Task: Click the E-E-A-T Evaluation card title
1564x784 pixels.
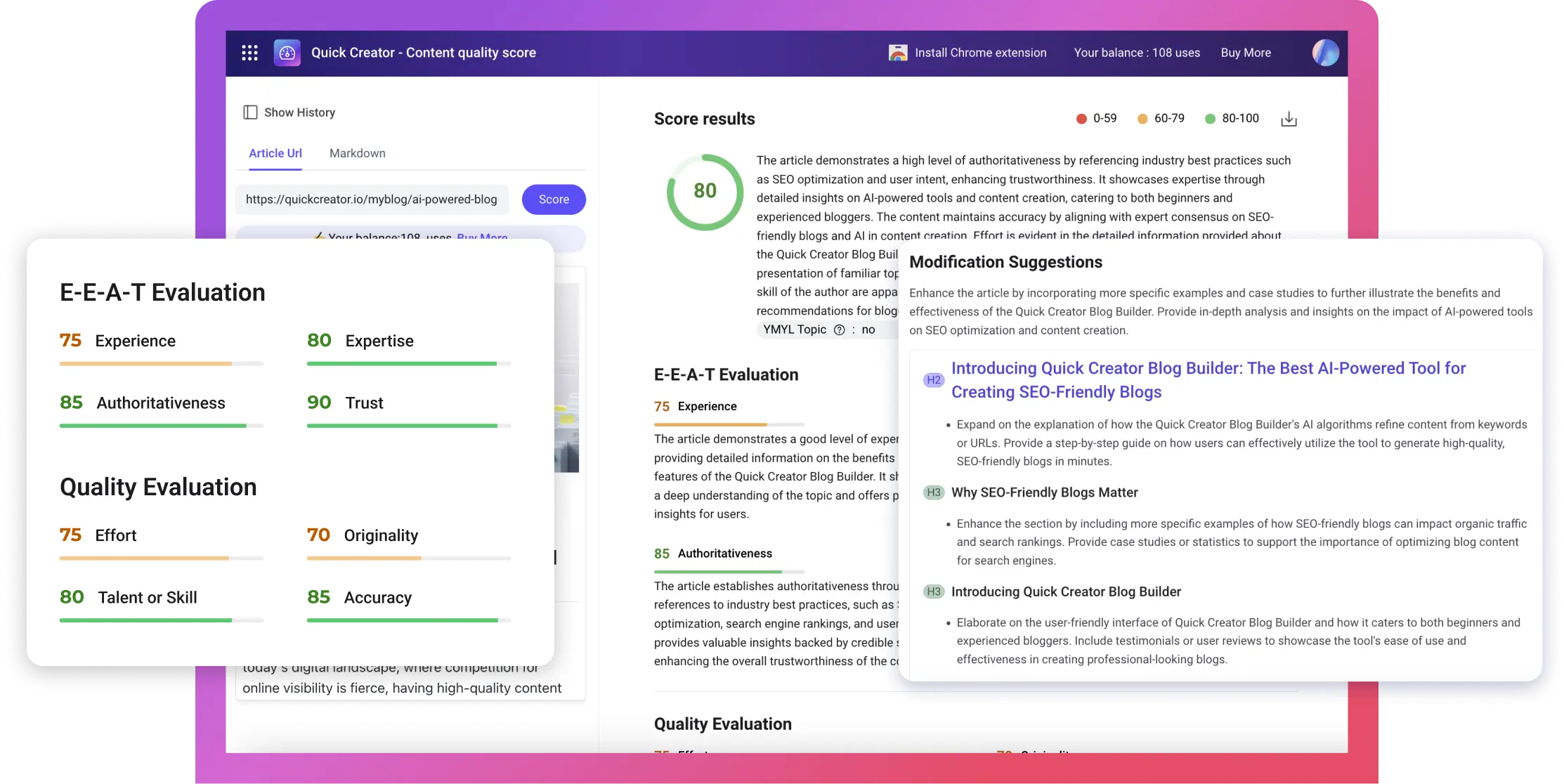Action: coord(162,292)
